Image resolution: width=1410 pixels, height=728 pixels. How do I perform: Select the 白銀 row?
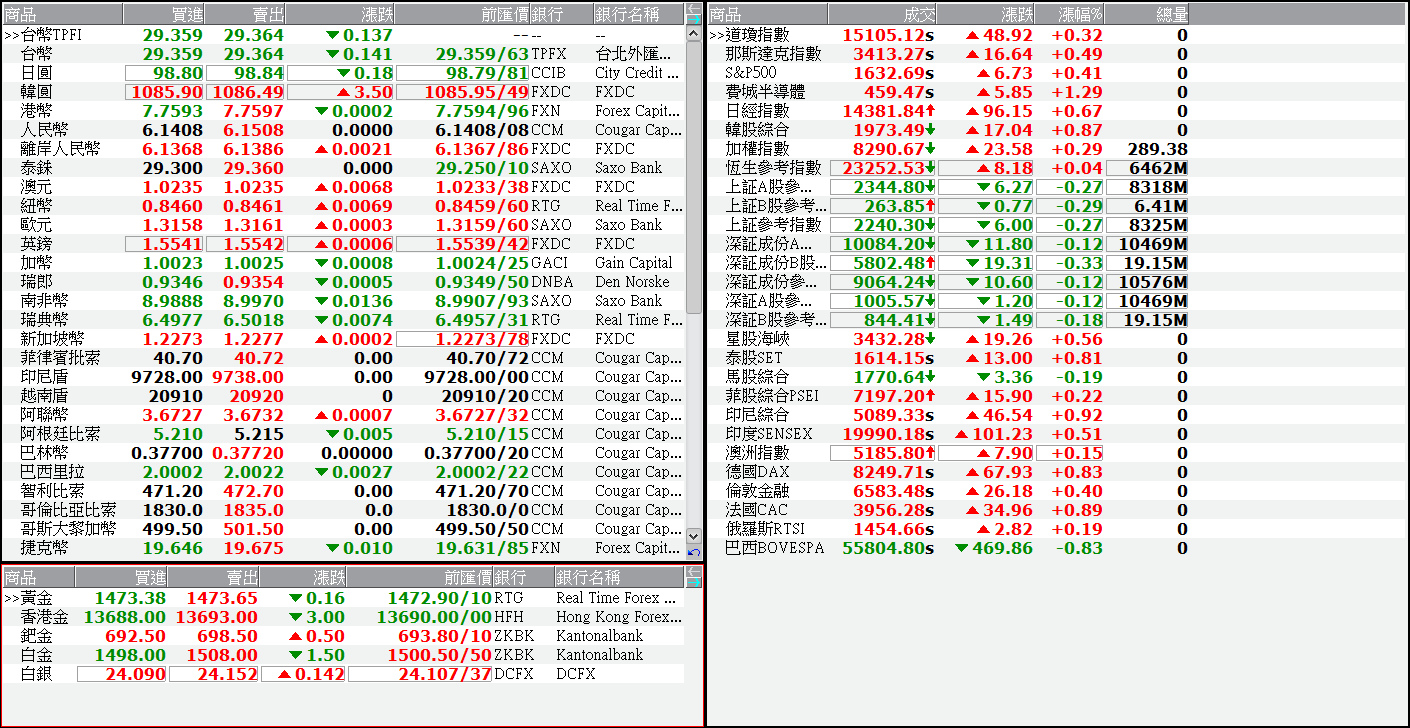[x=343, y=674]
